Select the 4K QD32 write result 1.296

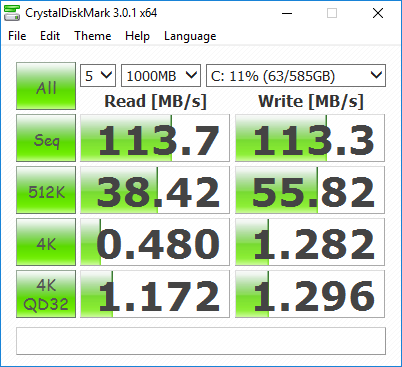pyautogui.click(x=310, y=294)
